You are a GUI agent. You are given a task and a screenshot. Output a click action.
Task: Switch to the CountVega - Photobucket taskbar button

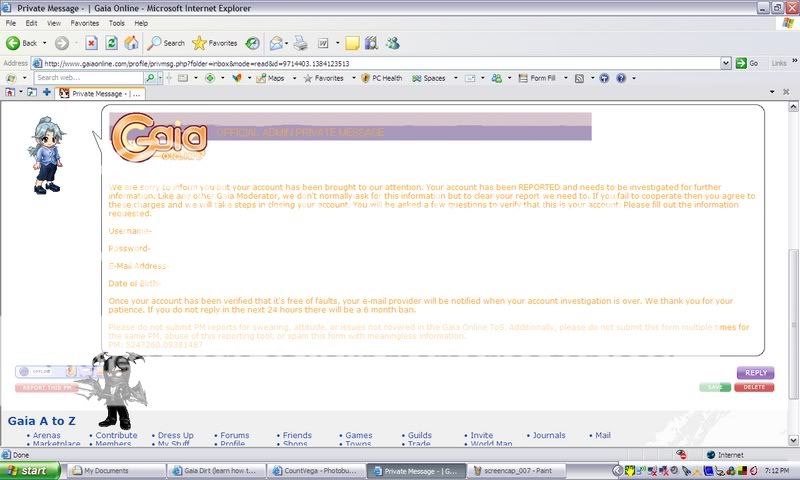(x=317, y=471)
